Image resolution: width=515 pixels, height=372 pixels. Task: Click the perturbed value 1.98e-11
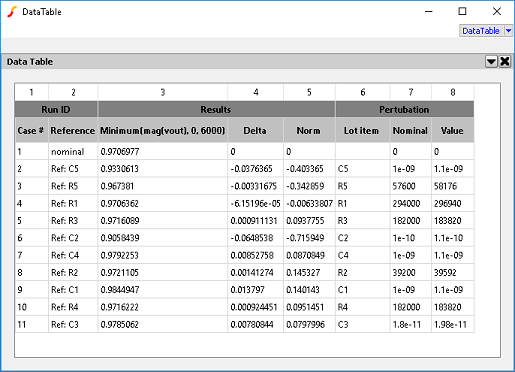(x=453, y=324)
